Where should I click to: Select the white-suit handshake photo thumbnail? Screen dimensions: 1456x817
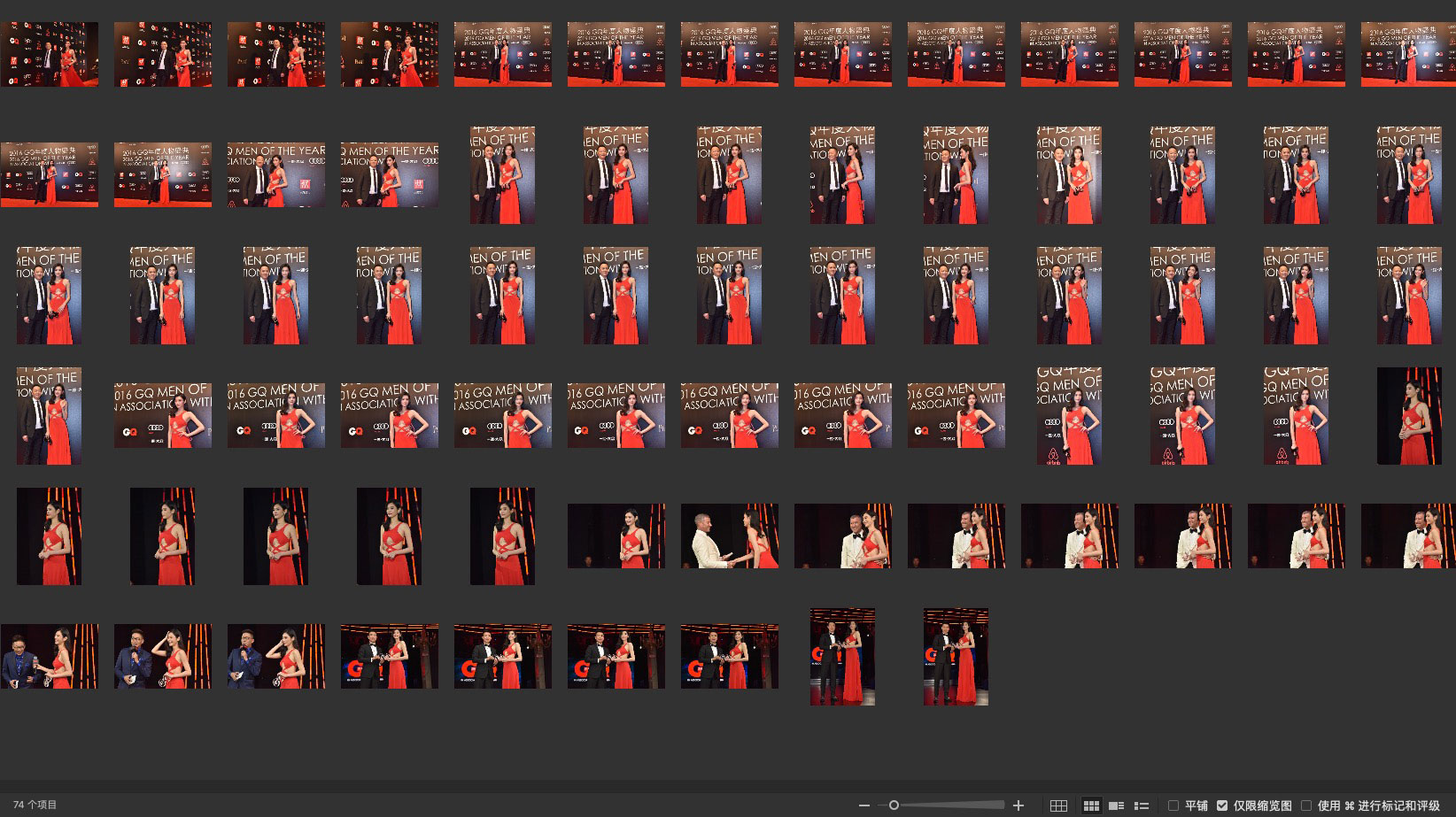point(729,536)
